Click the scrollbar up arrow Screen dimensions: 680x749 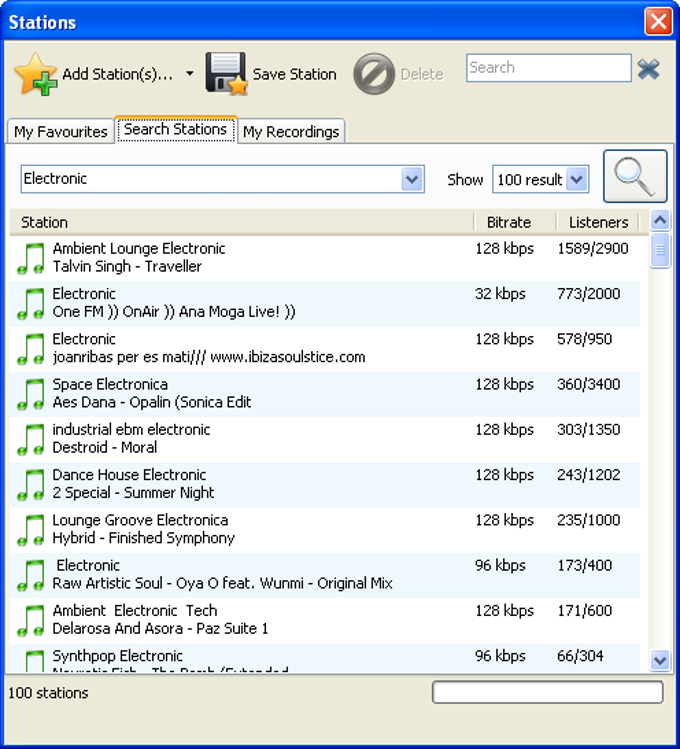click(x=660, y=220)
